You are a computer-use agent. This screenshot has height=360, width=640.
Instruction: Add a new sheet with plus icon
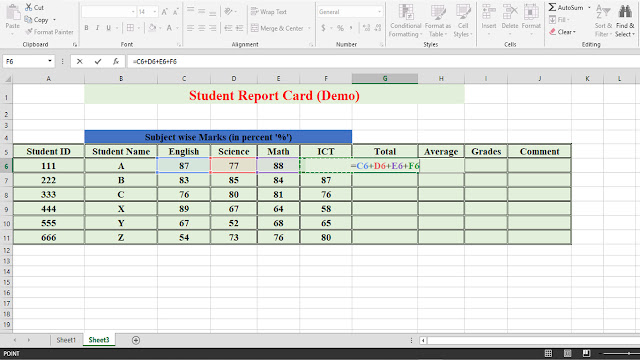coord(136,340)
